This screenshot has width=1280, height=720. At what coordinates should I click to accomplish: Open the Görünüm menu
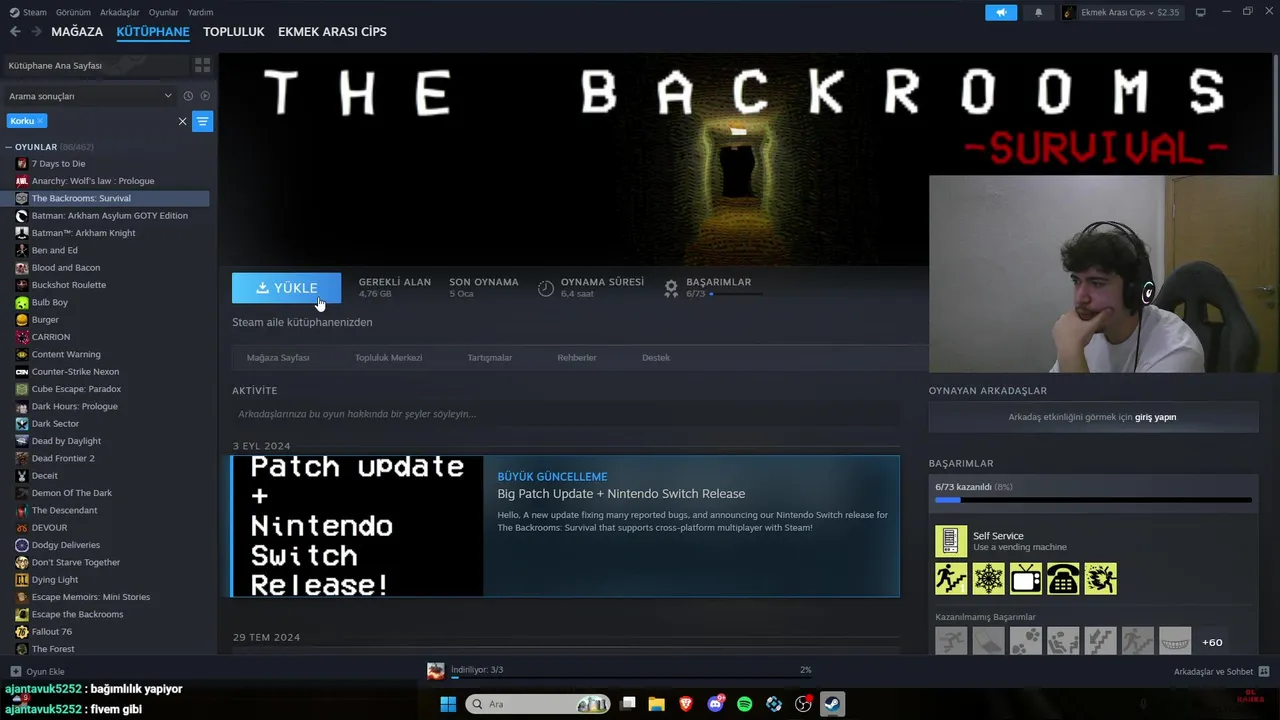pyautogui.click(x=73, y=12)
